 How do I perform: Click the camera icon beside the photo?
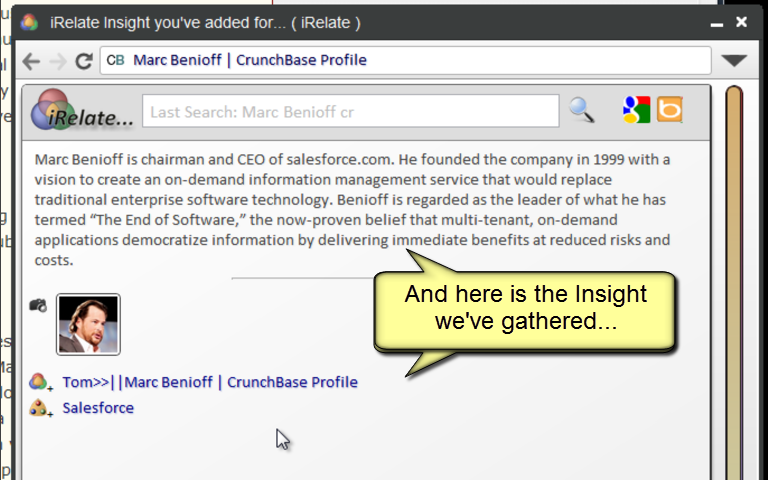[x=38, y=305]
